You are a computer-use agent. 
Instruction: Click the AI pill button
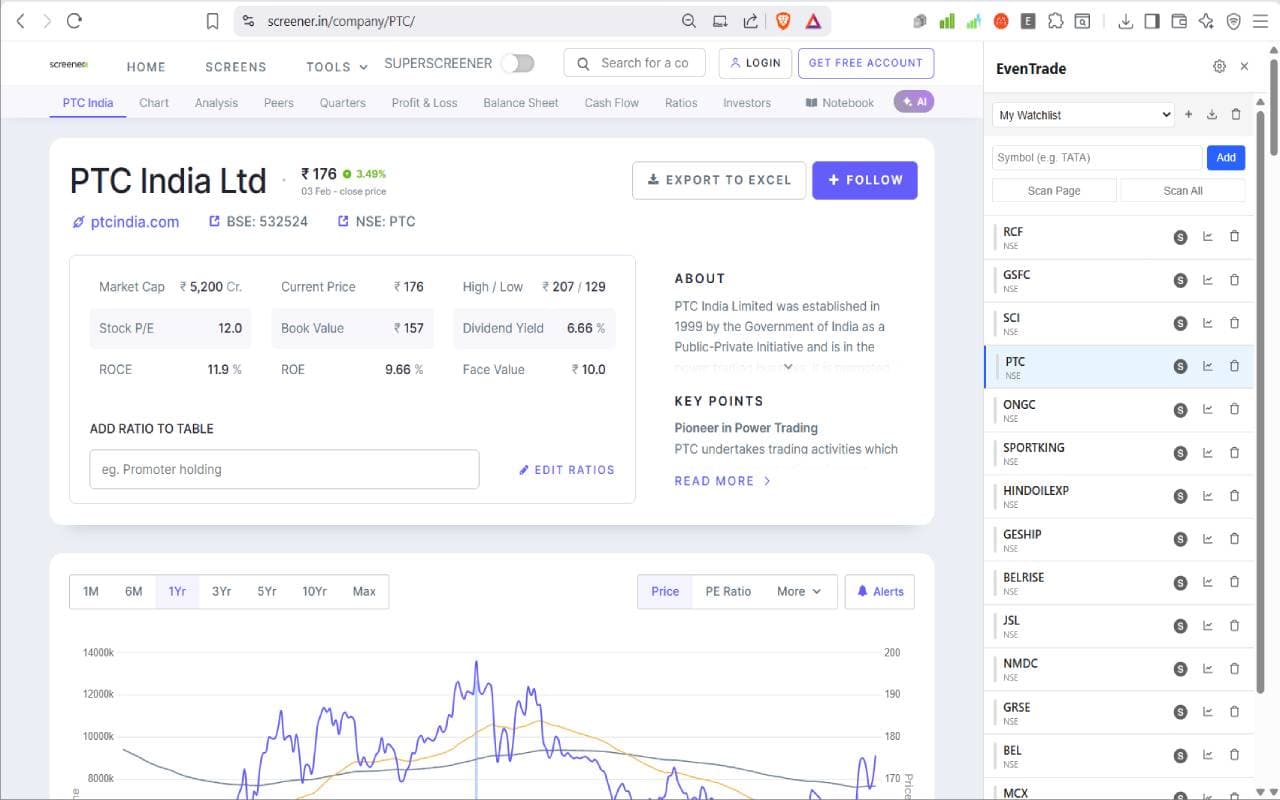914,102
